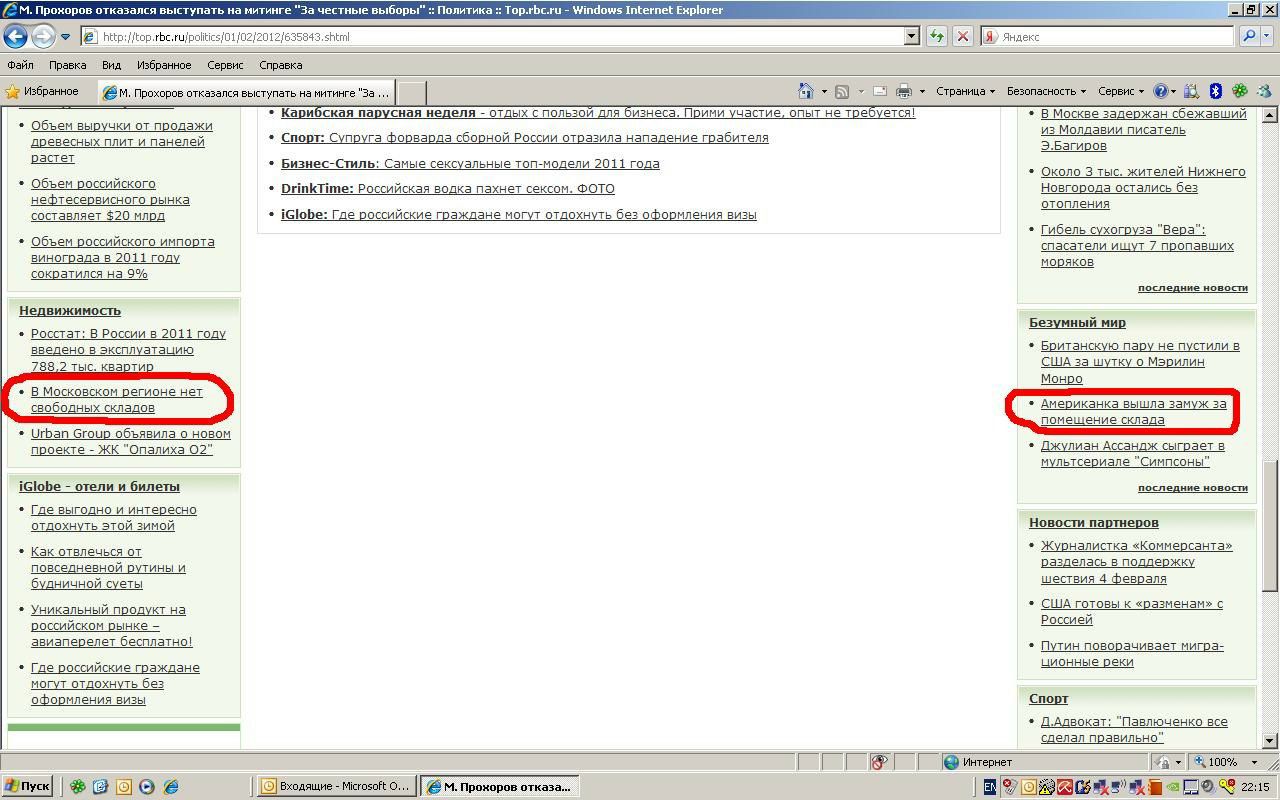The image size is (1280, 800).
Task: Open link 'Американка вышла замуж за помещение склада'
Action: tap(1133, 412)
